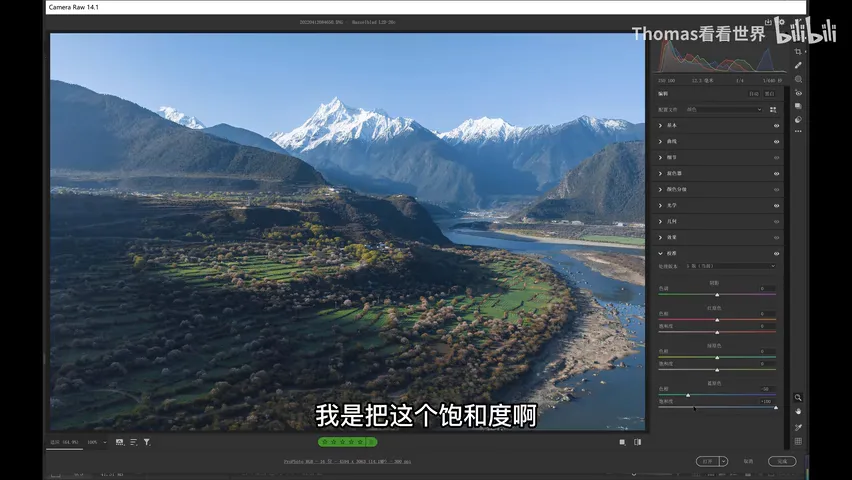The width and height of the screenshot is (852, 480).
Task: Click the shadows 色调 tint slider handle
Action: click(x=717, y=294)
